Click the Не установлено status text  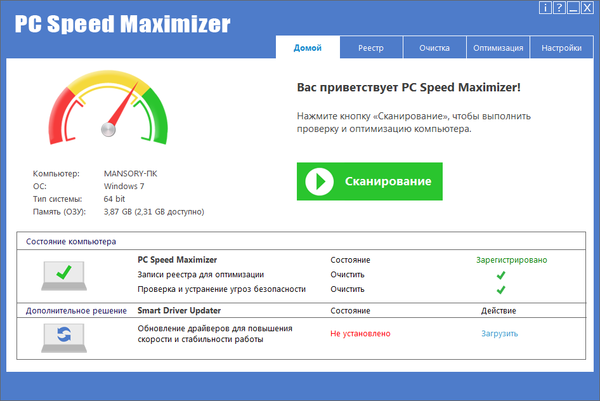click(360, 334)
